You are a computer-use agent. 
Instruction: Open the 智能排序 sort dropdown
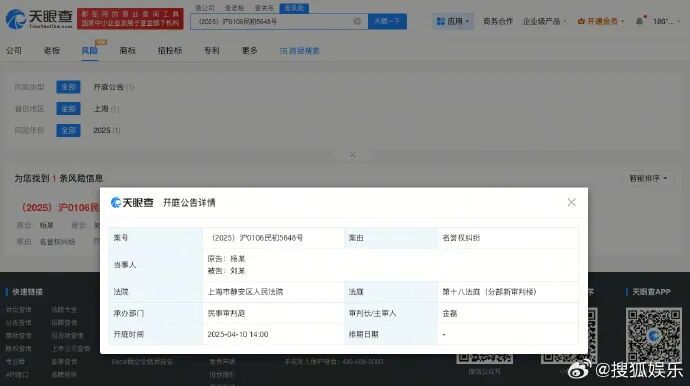[648, 178]
